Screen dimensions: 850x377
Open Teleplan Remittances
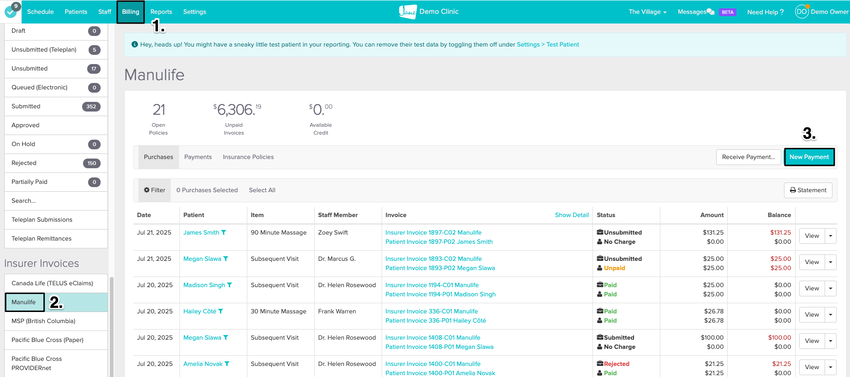[56, 239]
